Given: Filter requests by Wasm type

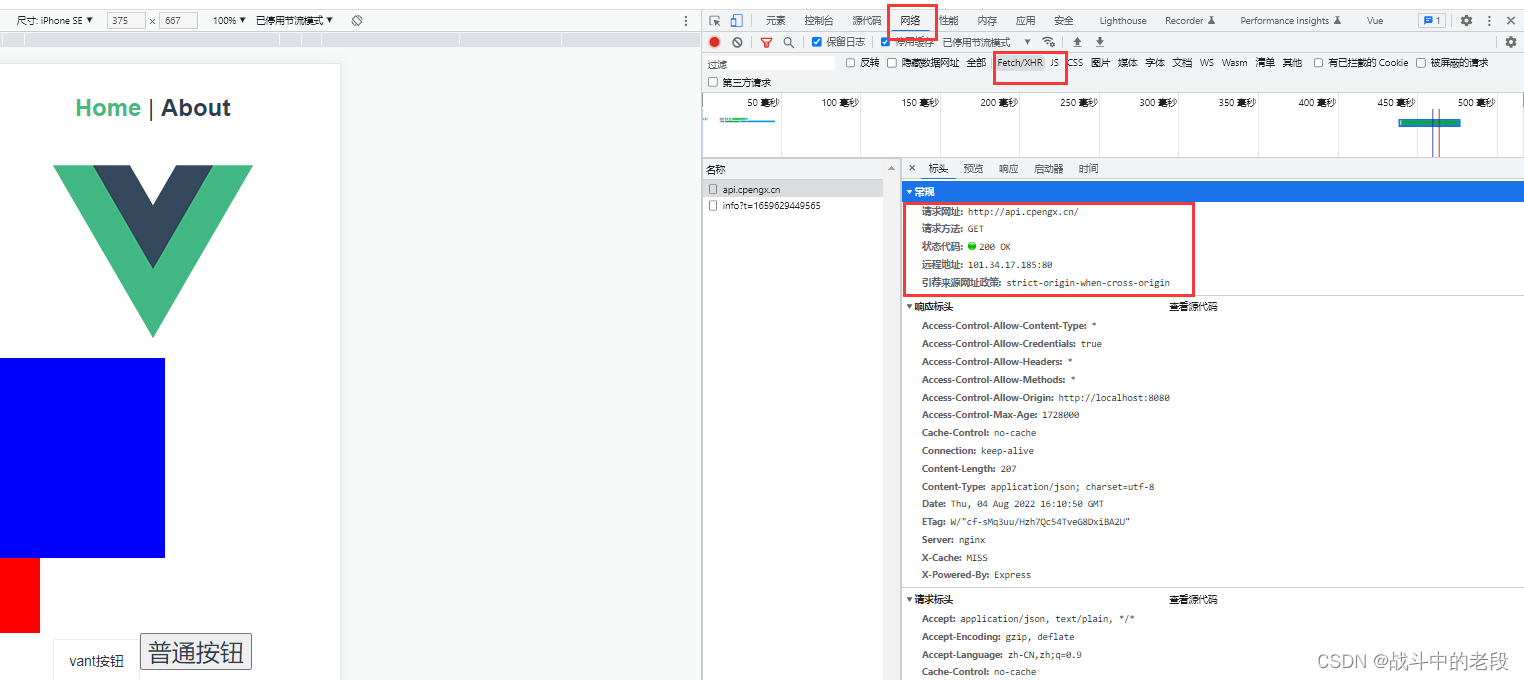Looking at the screenshot, I should [x=1235, y=63].
